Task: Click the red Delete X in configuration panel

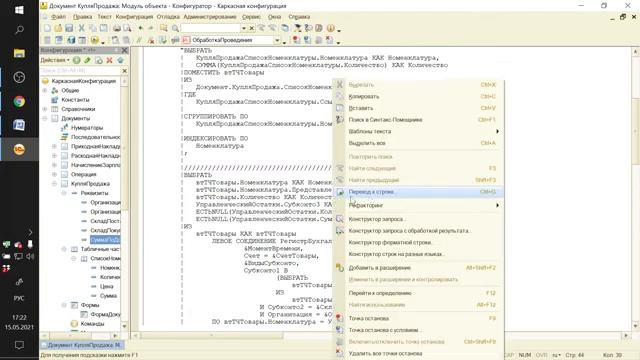Action: [x=109, y=60]
